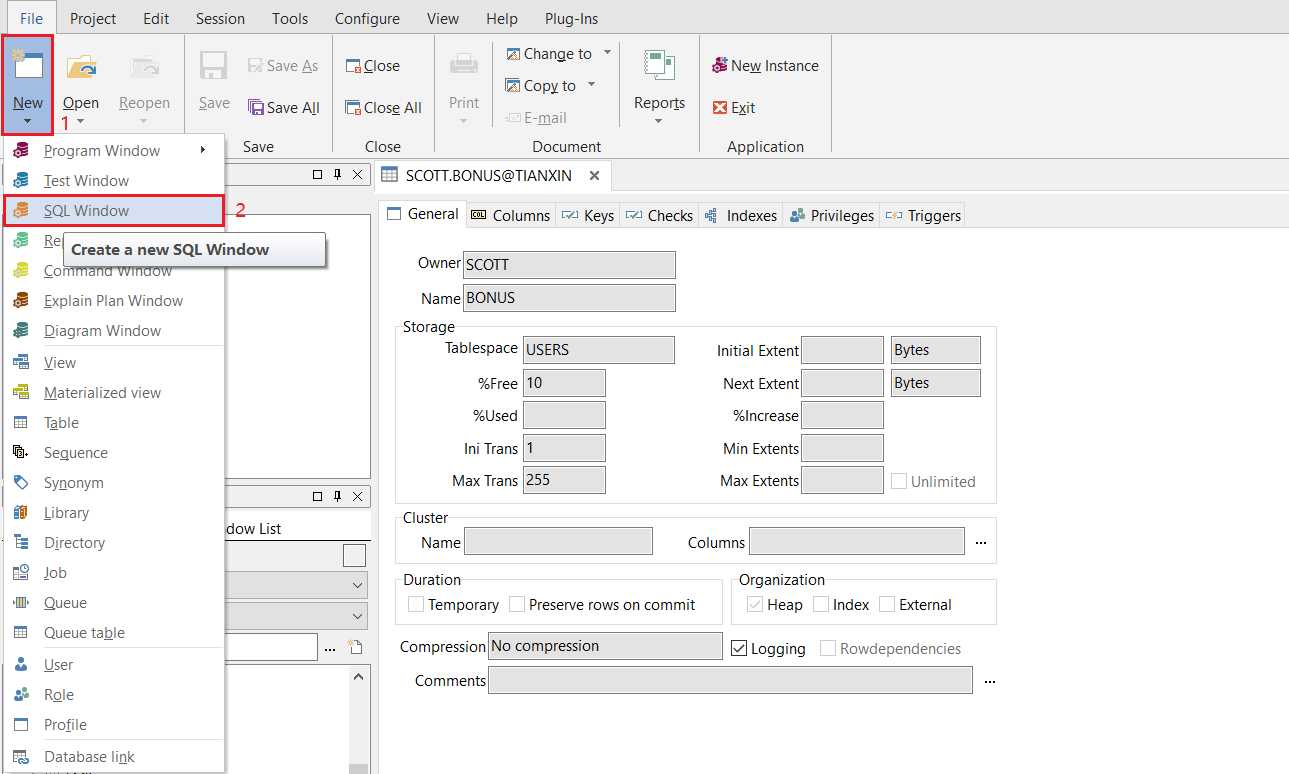Expand the Reports dropdown arrow
Screen dimensions: 1289x774
tap(659, 122)
